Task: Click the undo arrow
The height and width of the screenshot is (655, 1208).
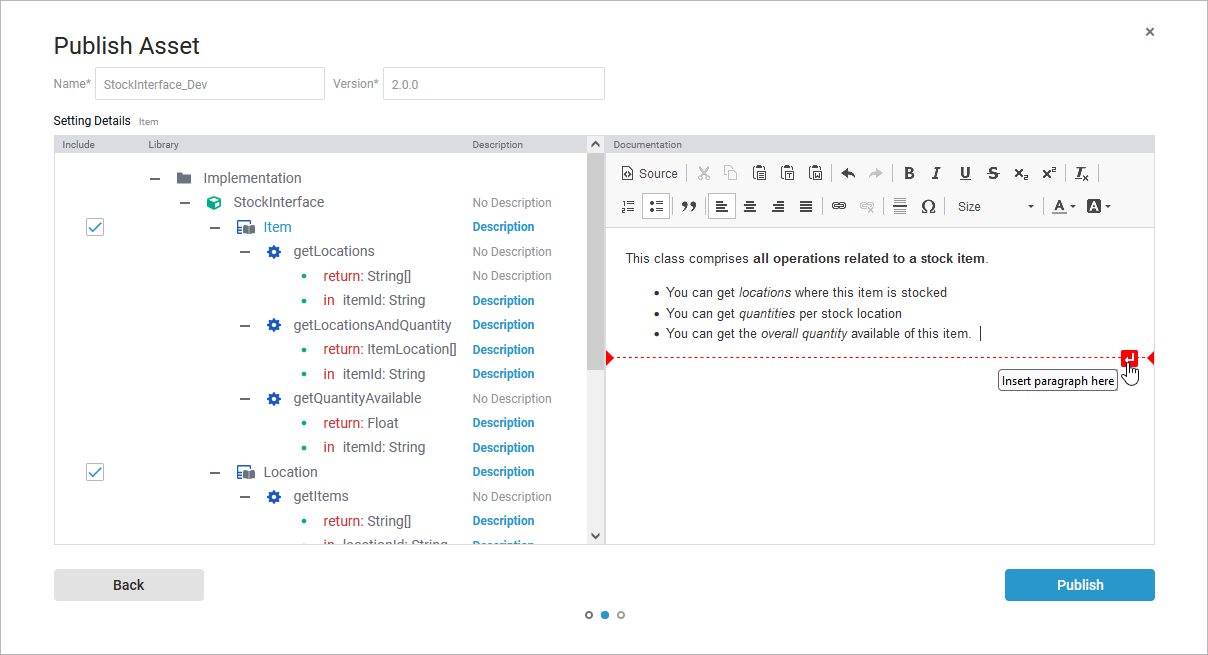Action: click(848, 173)
